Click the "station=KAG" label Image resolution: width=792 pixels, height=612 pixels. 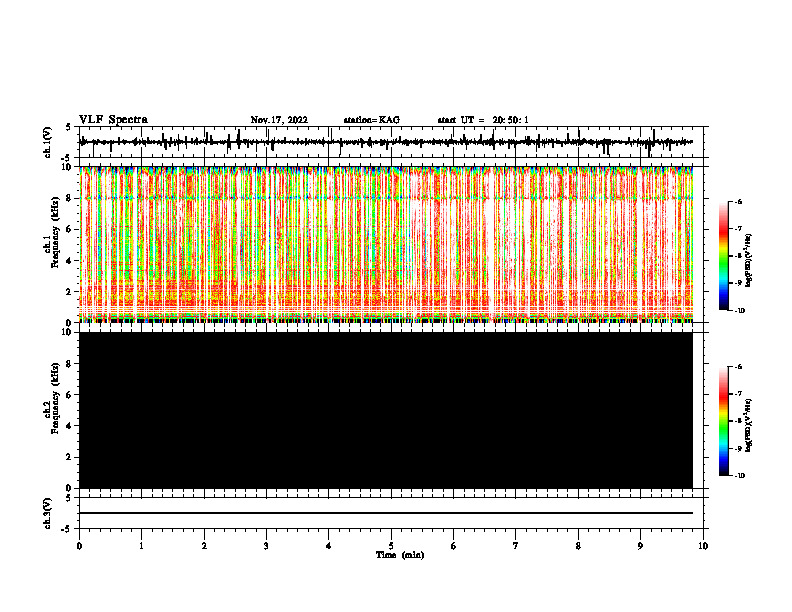(x=372, y=120)
